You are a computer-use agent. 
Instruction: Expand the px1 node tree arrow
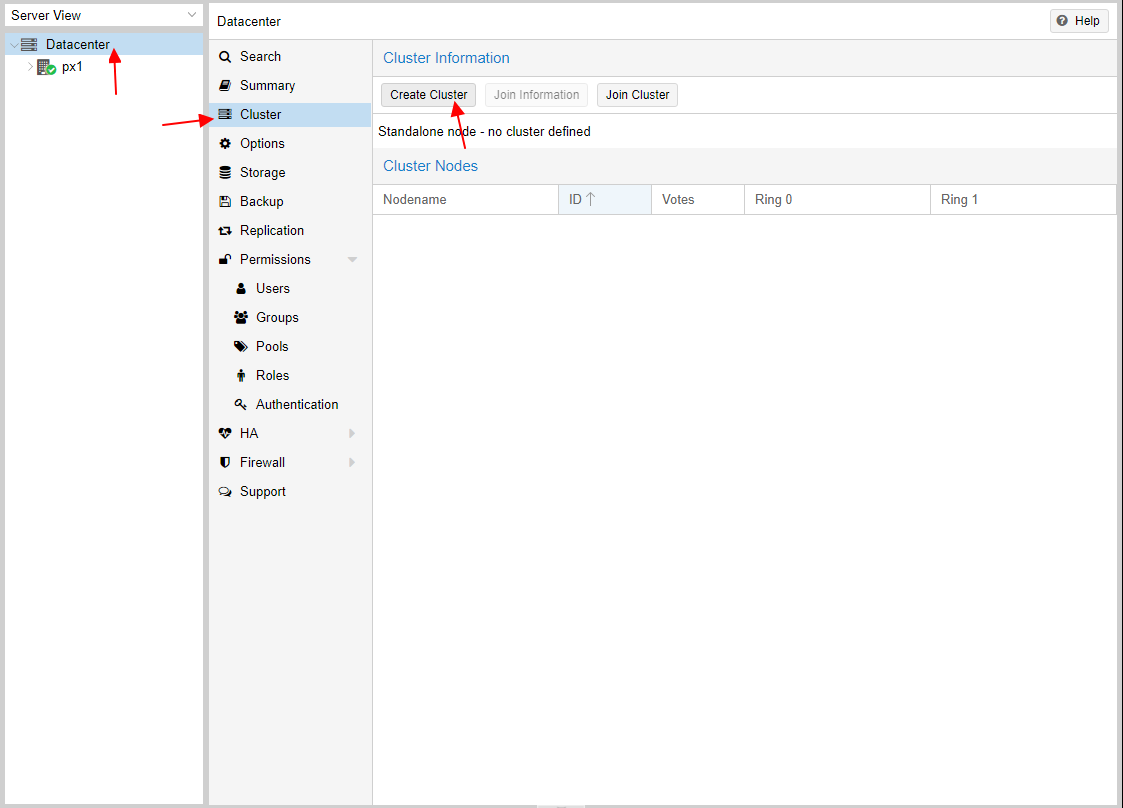pos(30,67)
